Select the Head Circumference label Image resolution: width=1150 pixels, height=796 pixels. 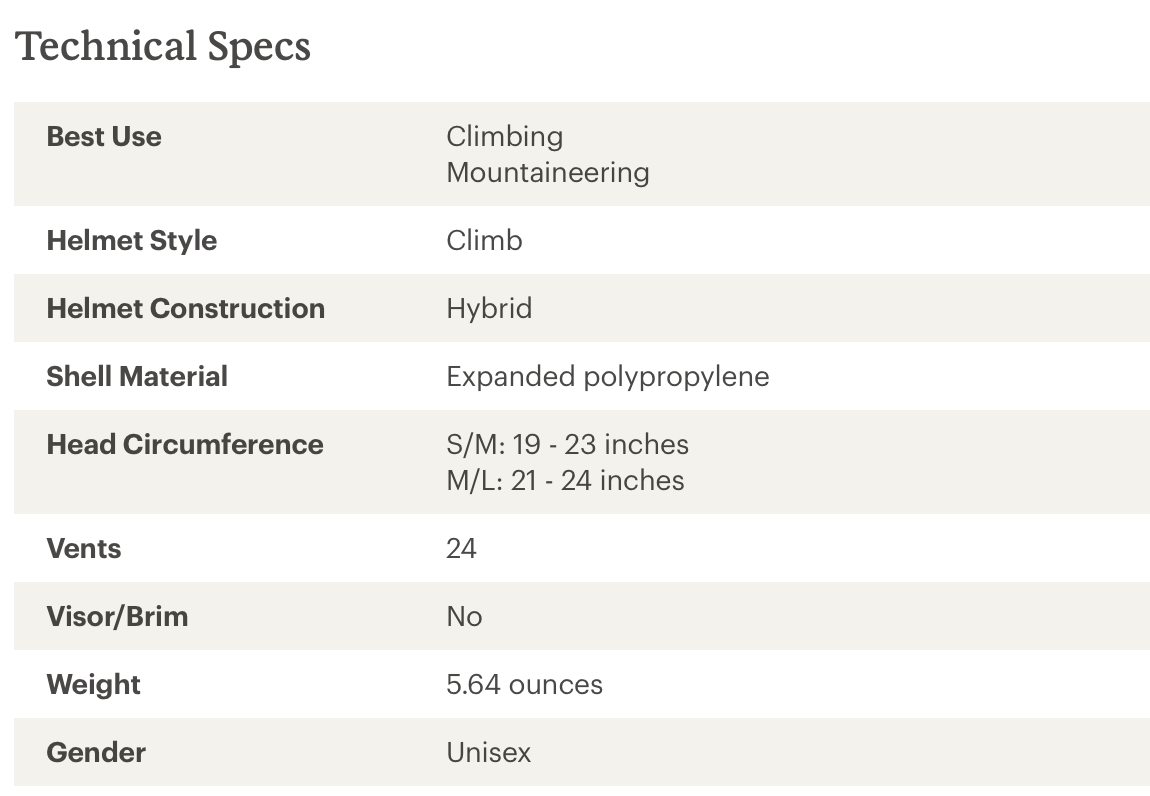pyautogui.click(x=185, y=445)
